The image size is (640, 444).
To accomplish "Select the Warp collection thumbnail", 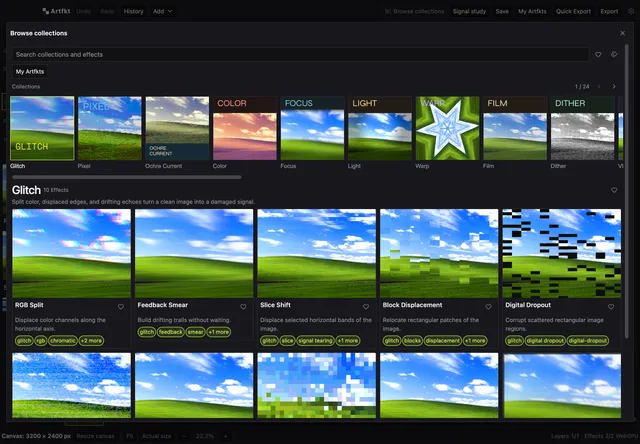I will 447,128.
